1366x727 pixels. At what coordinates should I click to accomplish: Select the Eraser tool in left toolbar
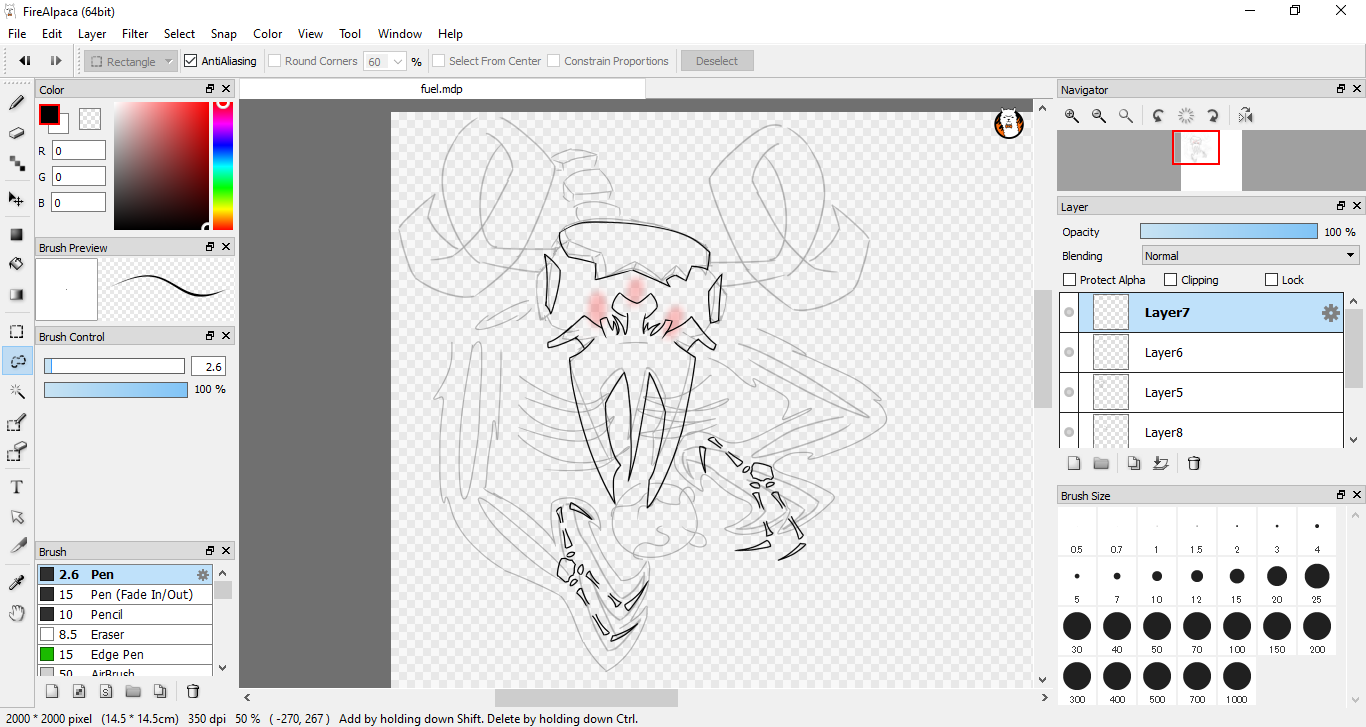16,133
